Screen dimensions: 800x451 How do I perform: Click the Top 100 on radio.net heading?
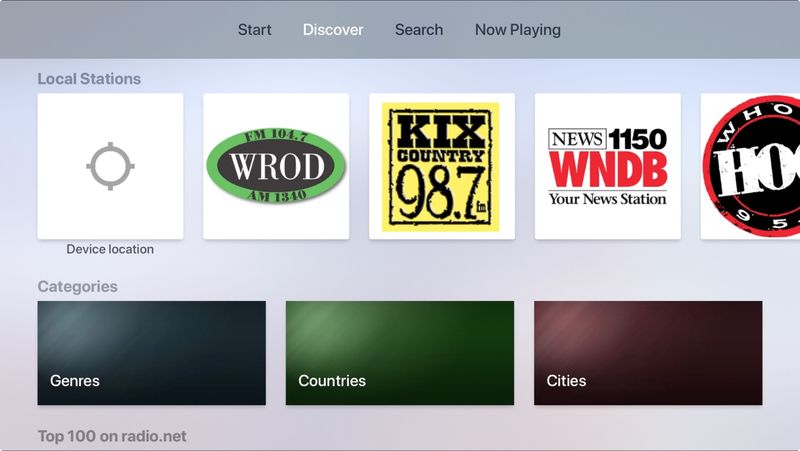tap(112, 436)
